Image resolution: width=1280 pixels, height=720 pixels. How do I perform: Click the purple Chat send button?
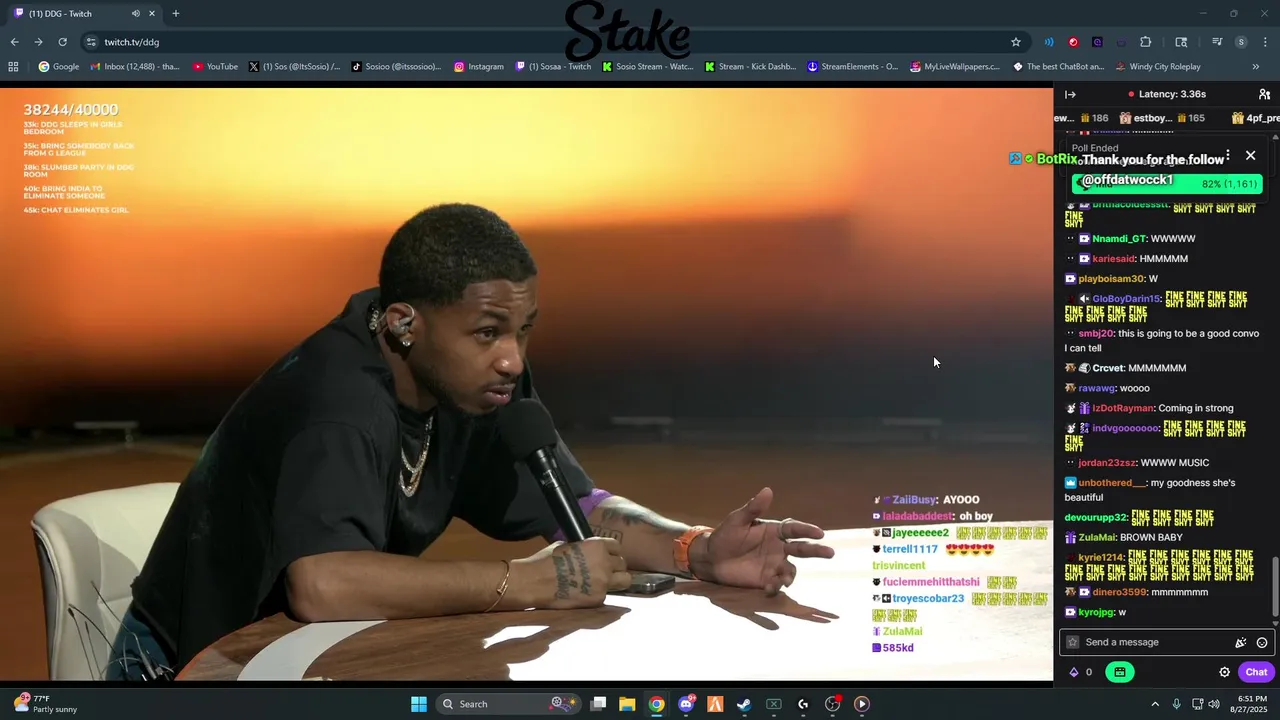[x=1256, y=672]
